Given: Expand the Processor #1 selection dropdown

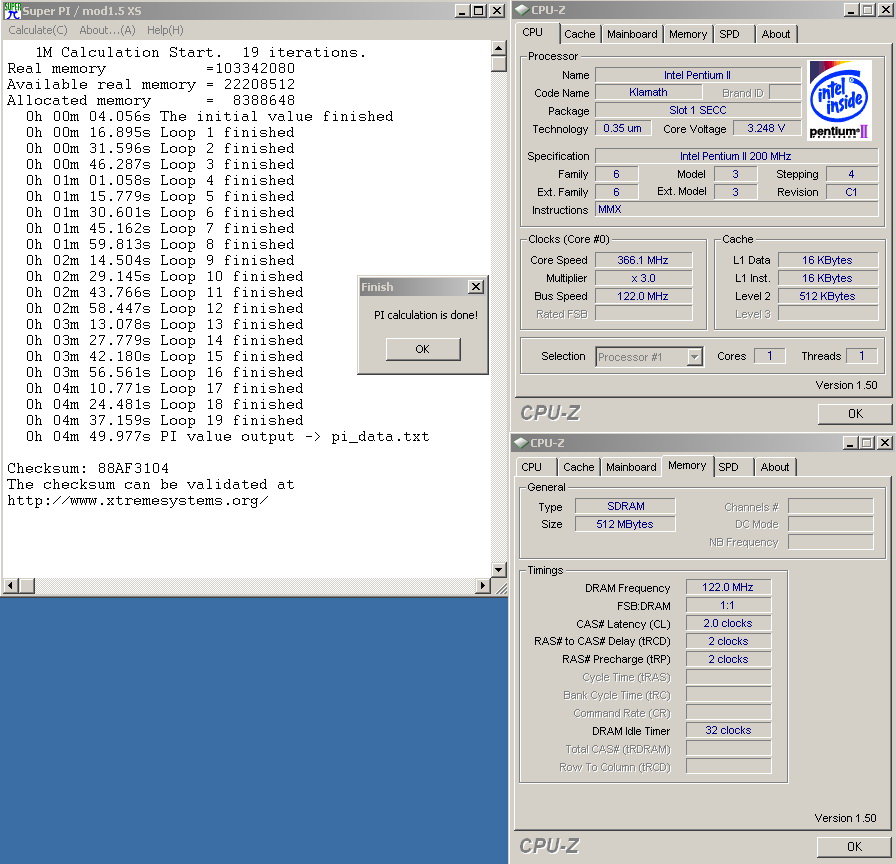Looking at the screenshot, I should (694, 357).
